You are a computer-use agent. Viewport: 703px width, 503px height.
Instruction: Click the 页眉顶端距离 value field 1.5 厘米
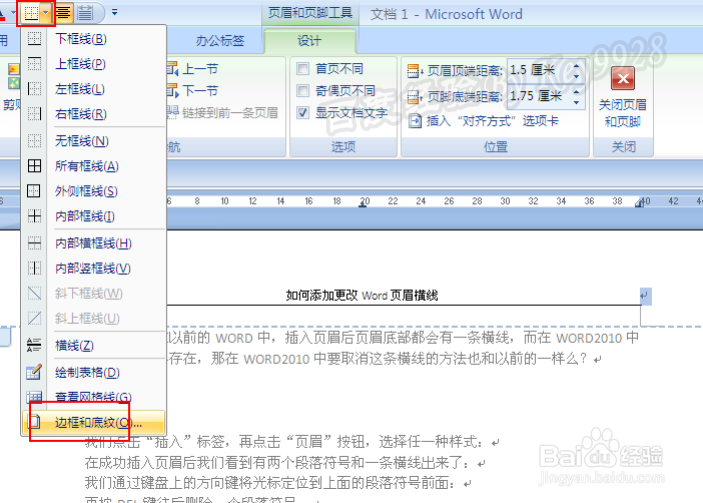[x=538, y=70]
